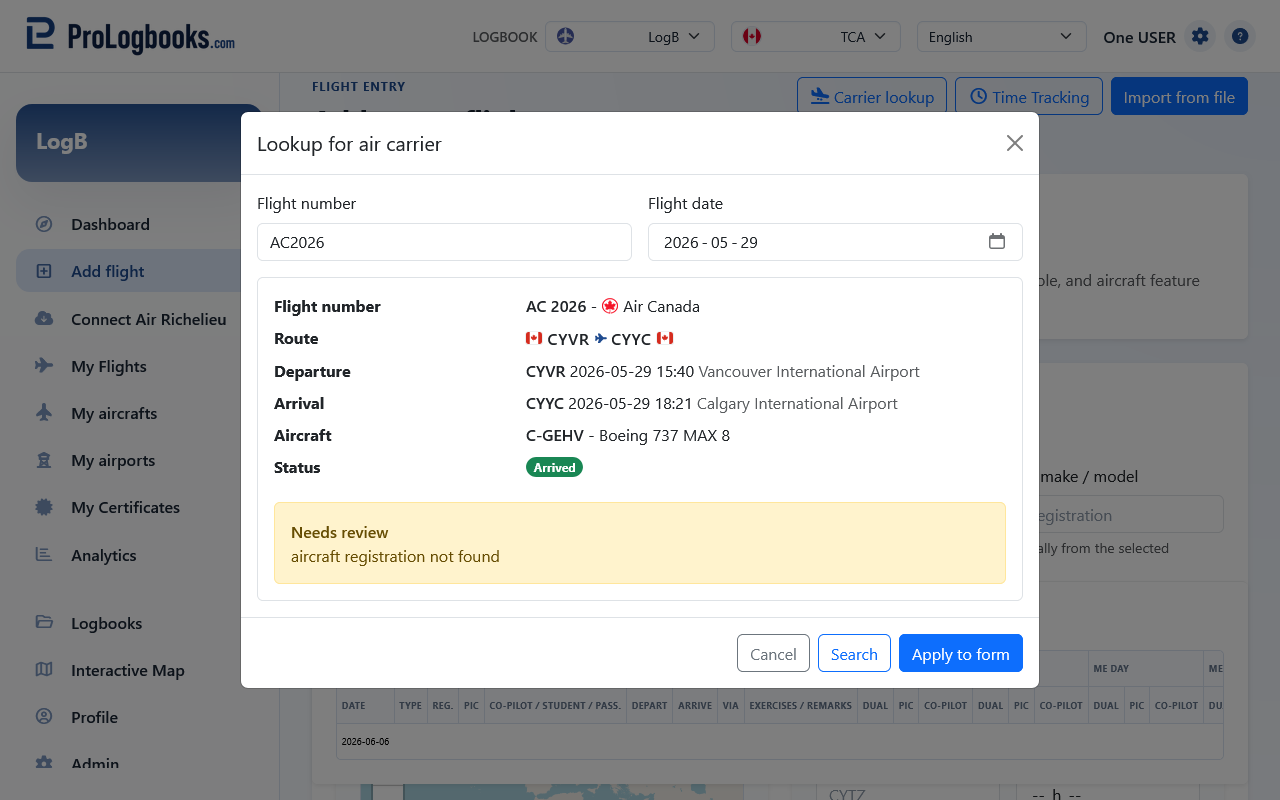This screenshot has height=800, width=1280.
Task: Open the help question mark icon
Action: point(1240,37)
